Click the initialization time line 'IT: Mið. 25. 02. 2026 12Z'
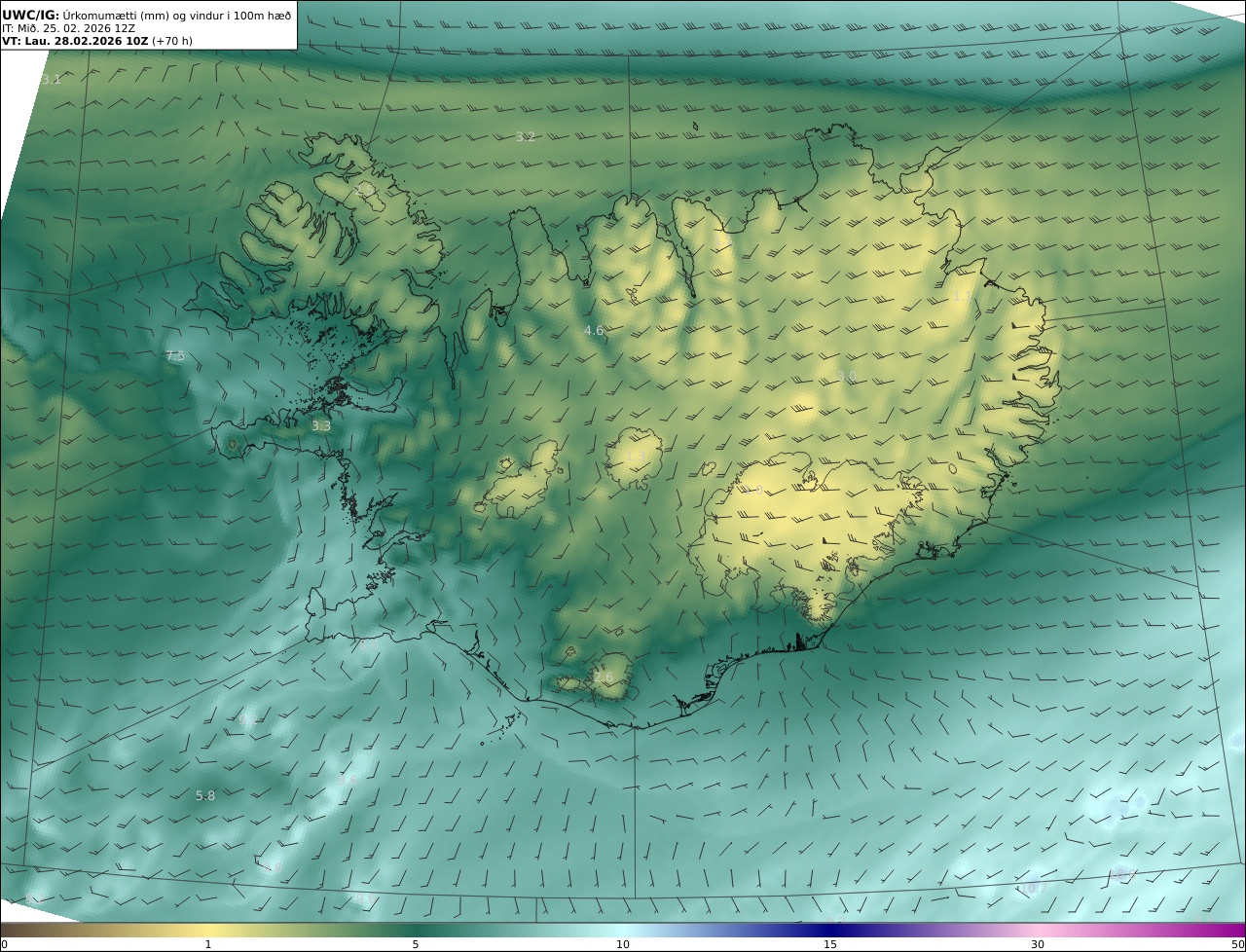Viewport: 1246px width, 952px height. [68, 28]
